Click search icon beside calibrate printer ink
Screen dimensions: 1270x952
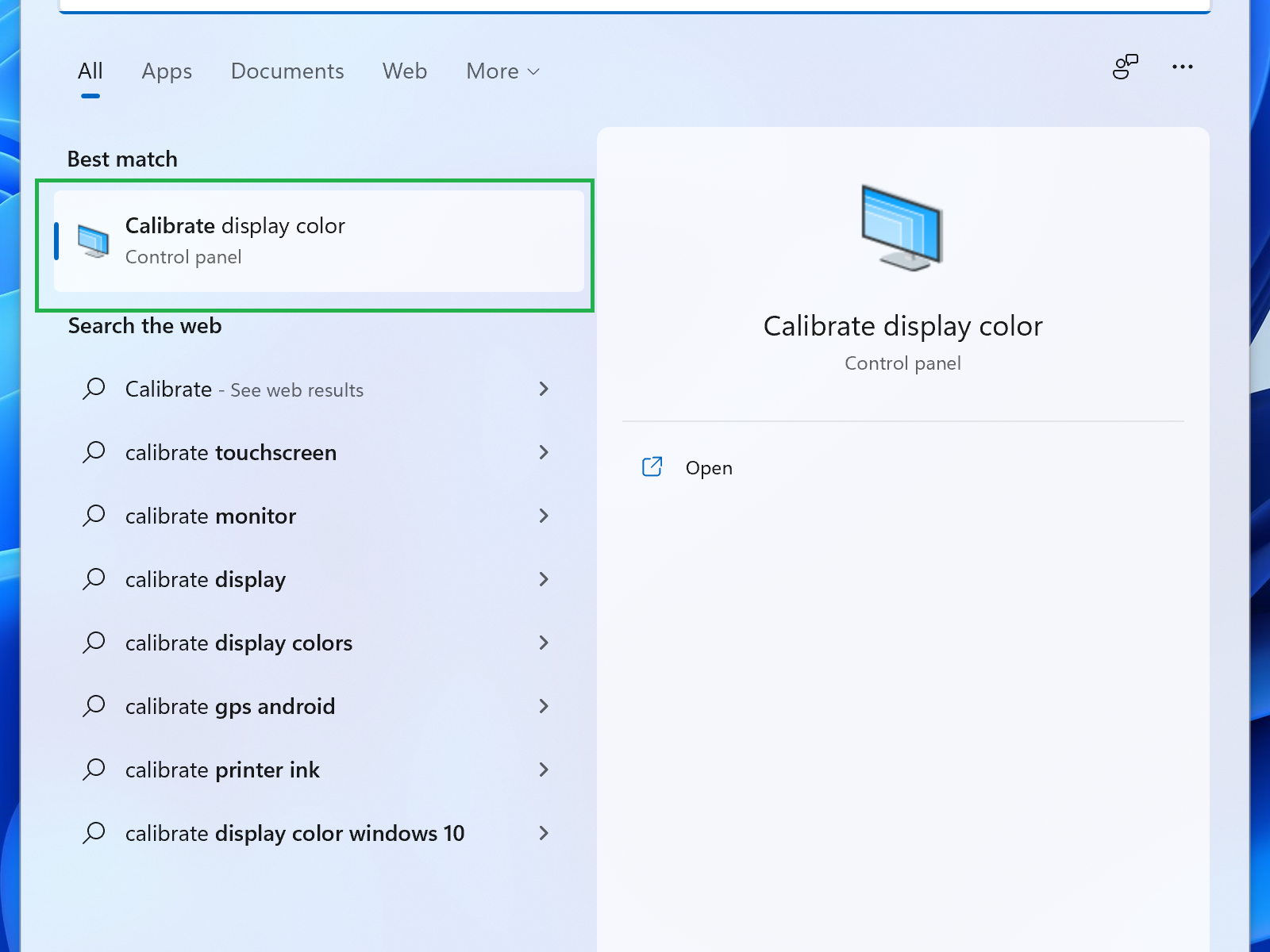coord(94,770)
